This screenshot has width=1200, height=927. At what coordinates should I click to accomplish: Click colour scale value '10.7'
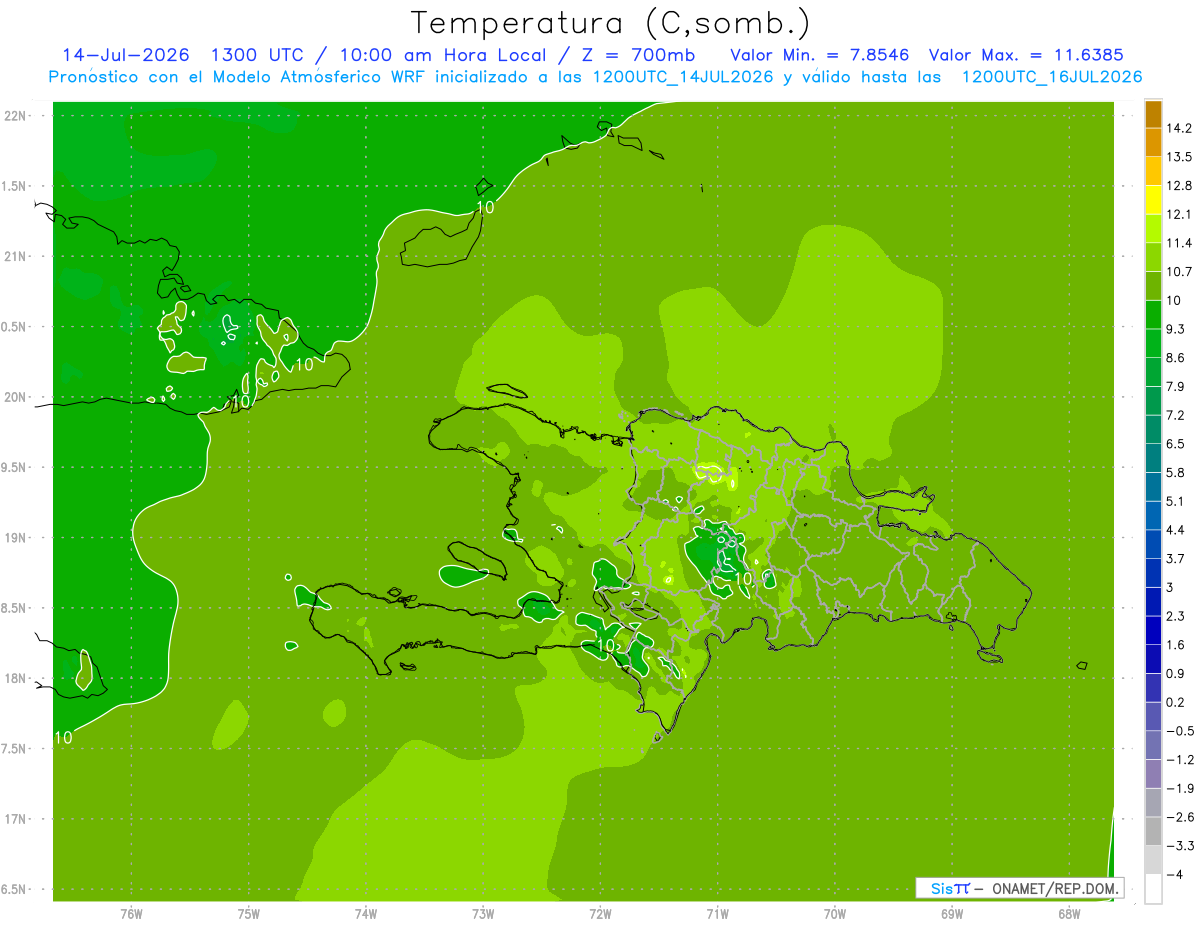pos(1179,272)
